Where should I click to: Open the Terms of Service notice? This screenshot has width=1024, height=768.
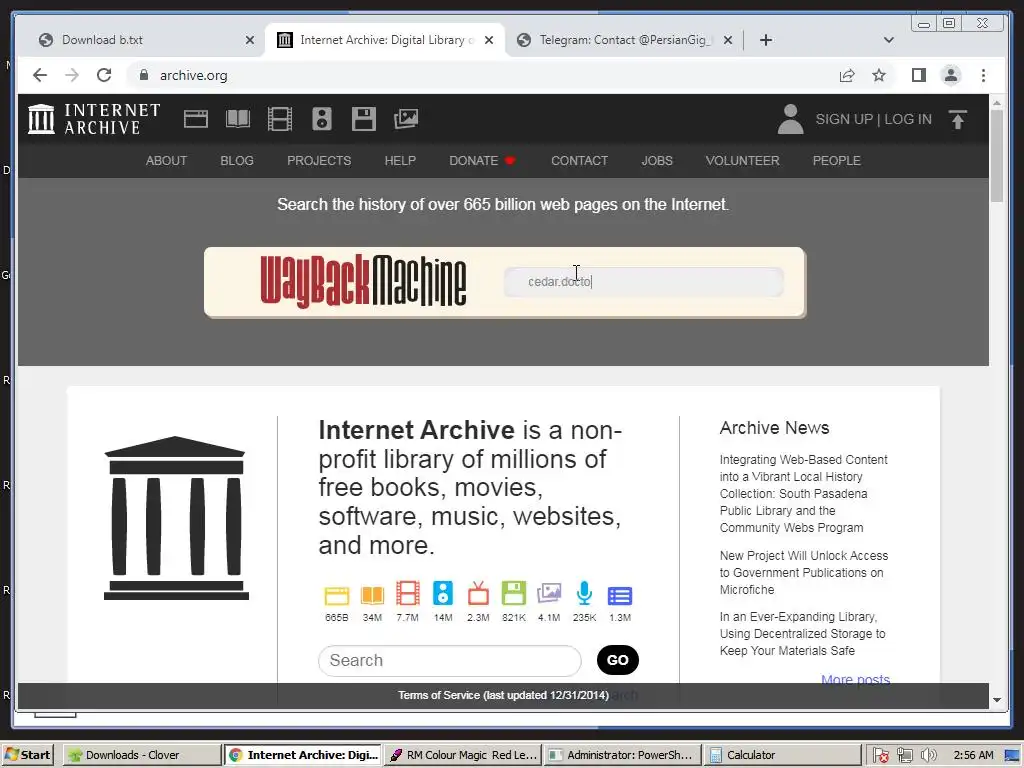[x=503, y=696]
